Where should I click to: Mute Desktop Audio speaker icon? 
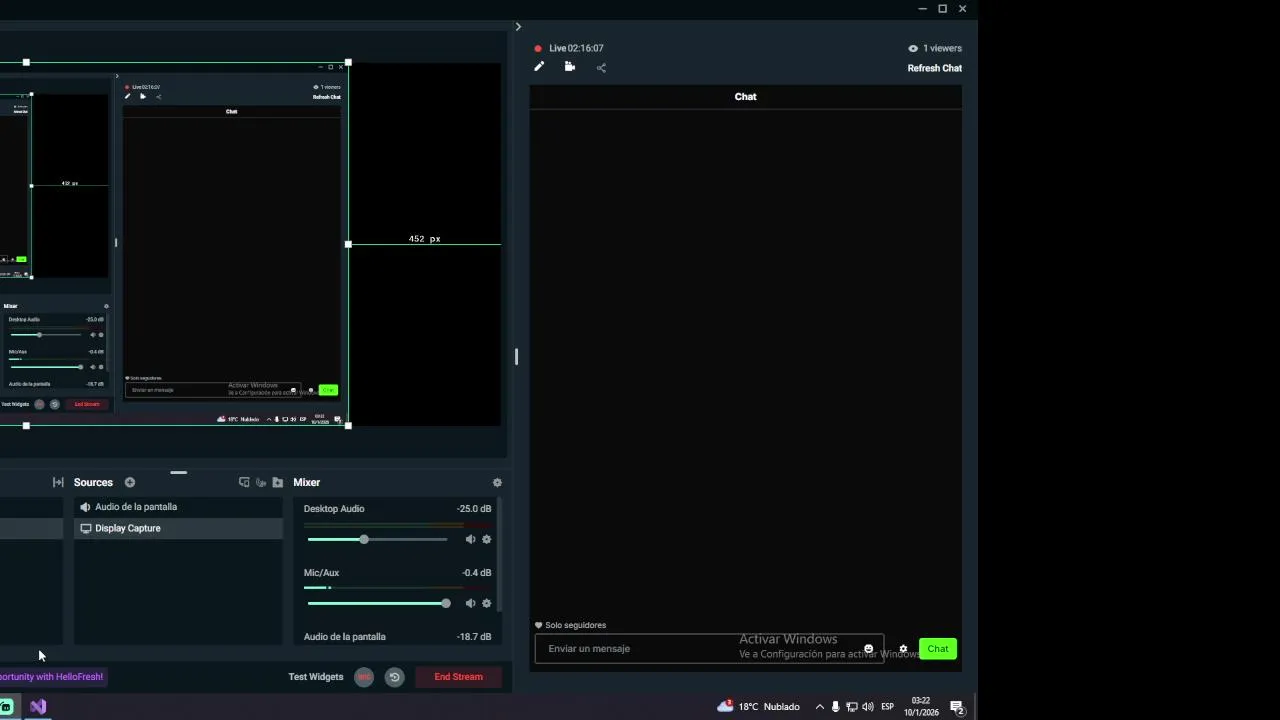[470, 539]
